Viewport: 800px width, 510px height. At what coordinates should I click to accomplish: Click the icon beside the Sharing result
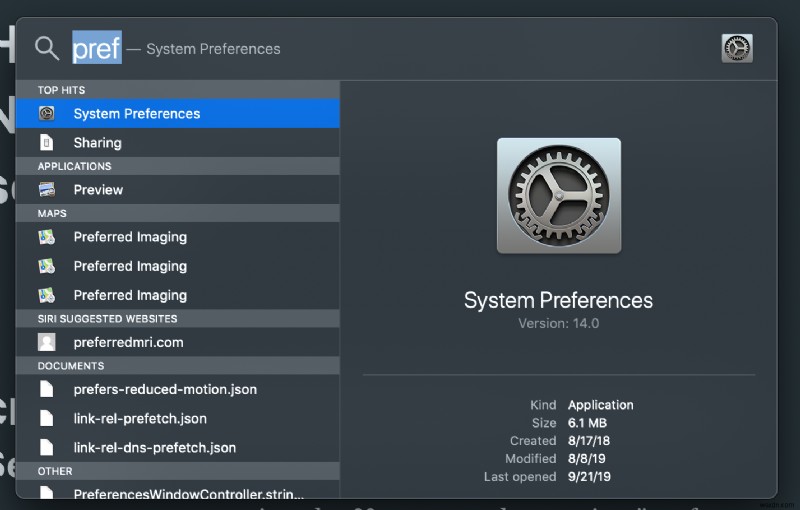click(x=47, y=143)
